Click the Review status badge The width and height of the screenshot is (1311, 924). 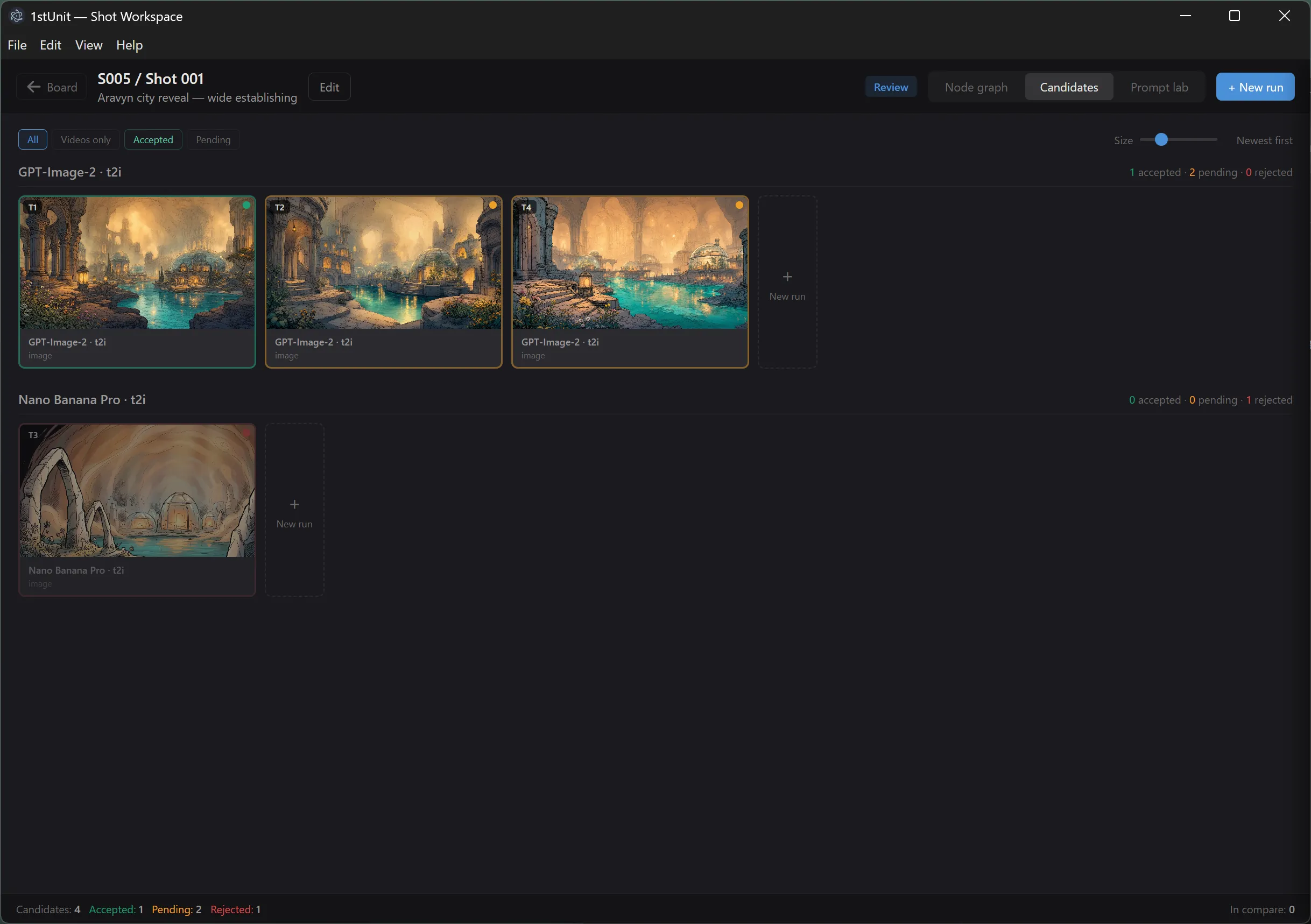coord(890,87)
